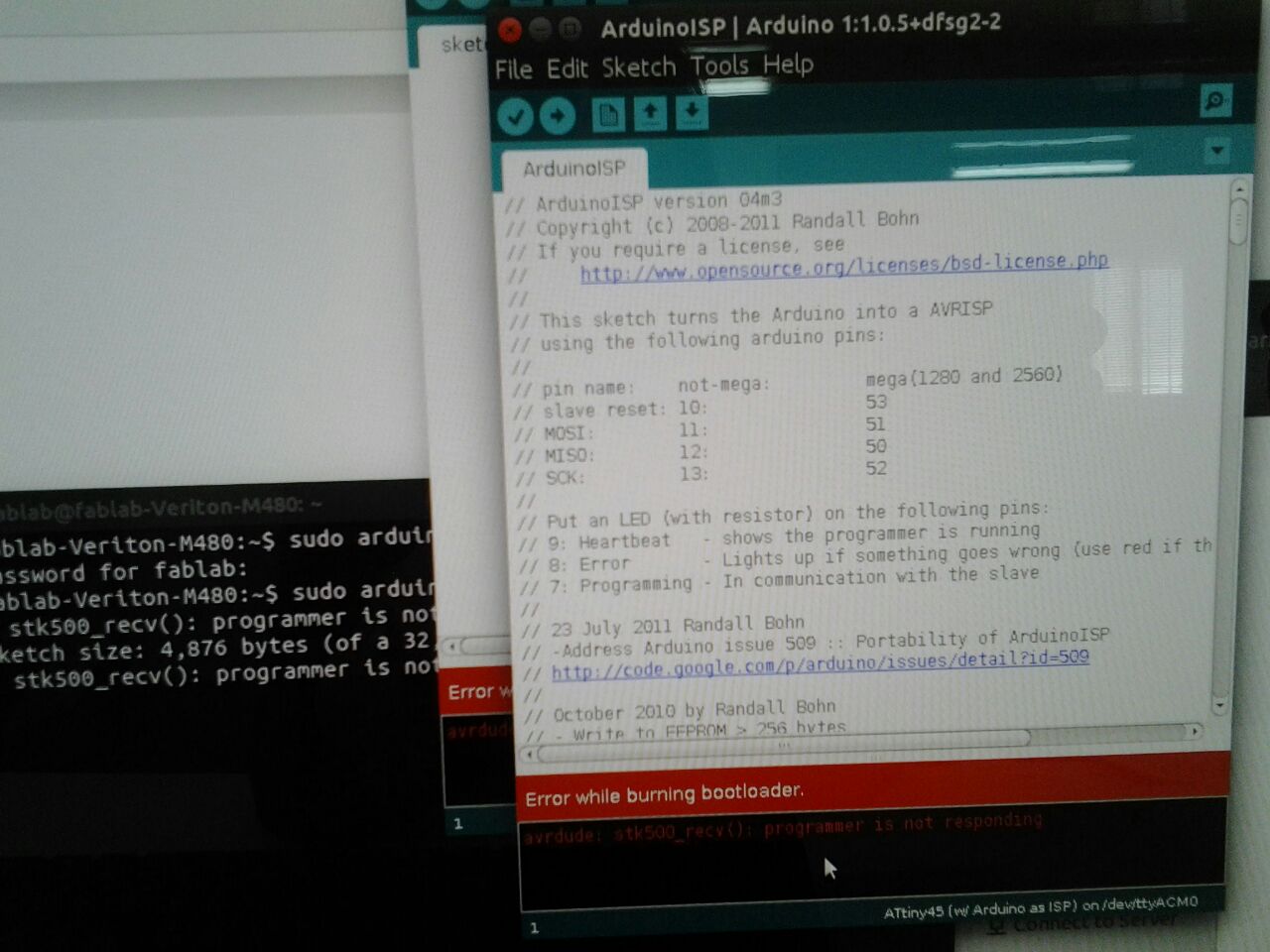Close the ArduinoISP window
Screen dimensions: 1270x952
pyautogui.click(x=510, y=31)
